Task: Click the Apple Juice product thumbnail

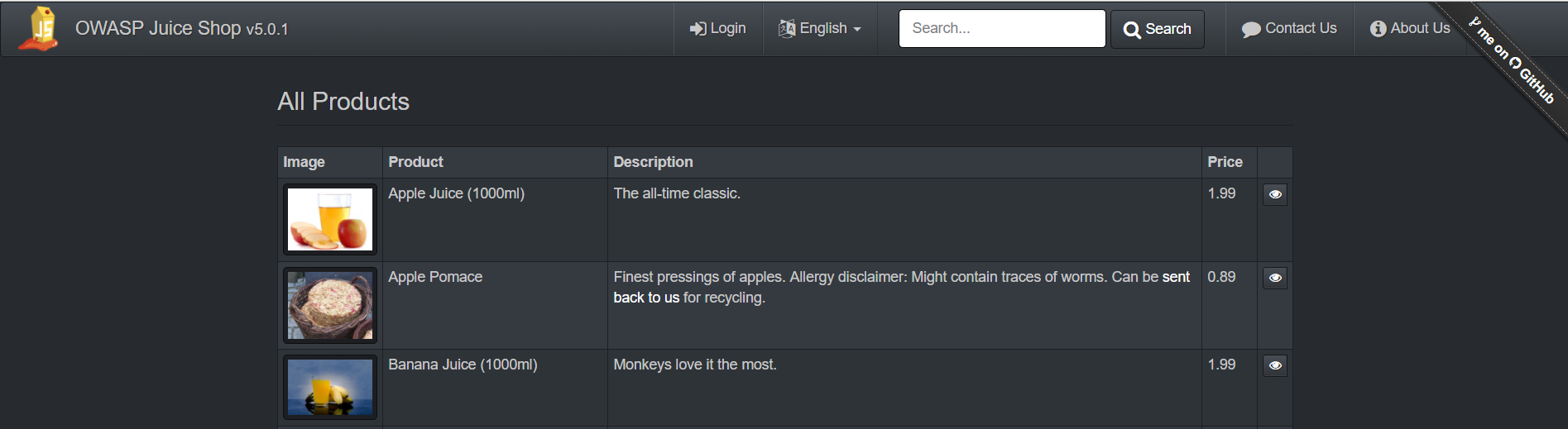Action: 330,220
